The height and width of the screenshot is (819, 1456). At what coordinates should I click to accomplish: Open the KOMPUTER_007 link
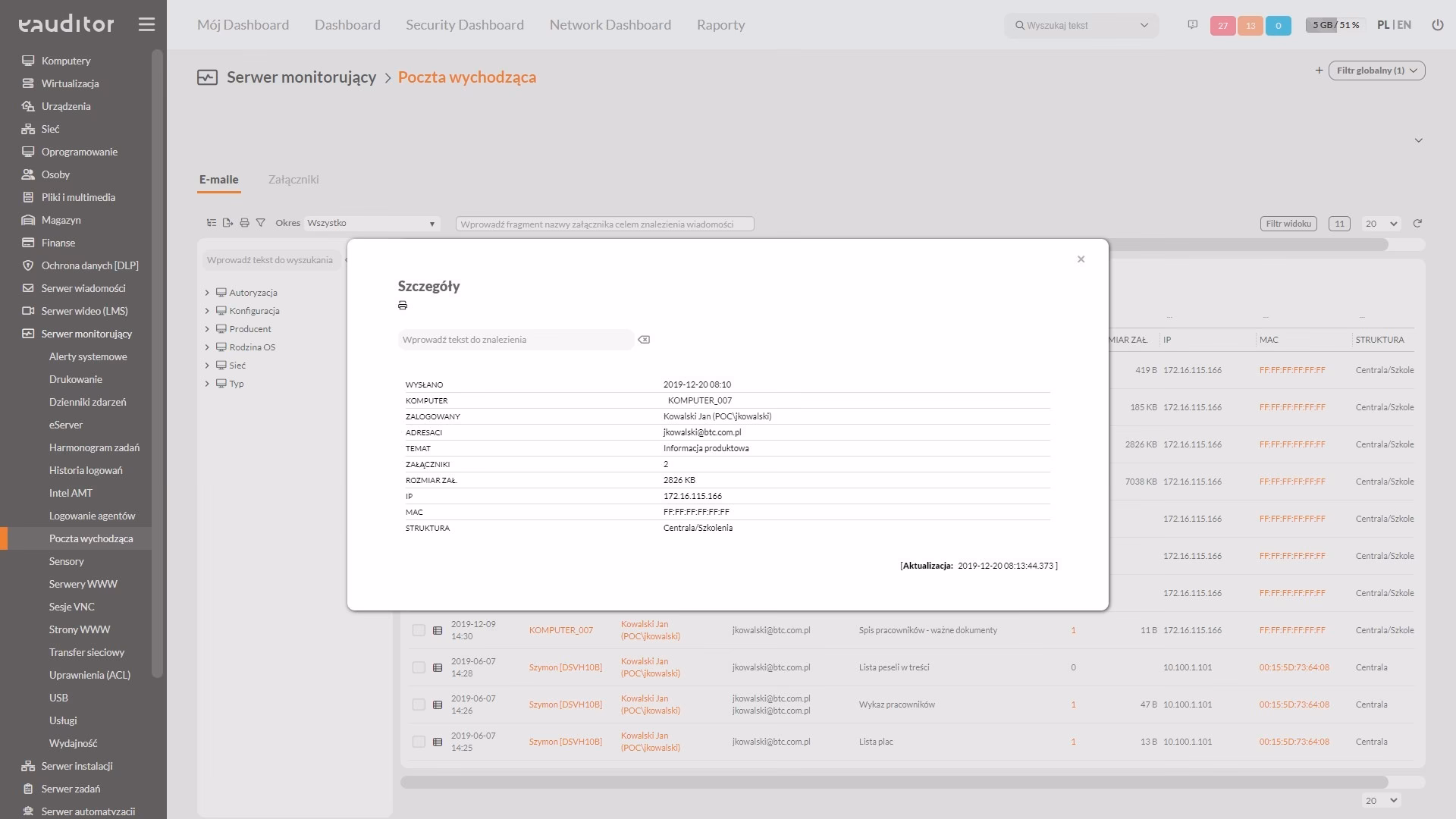[560, 630]
